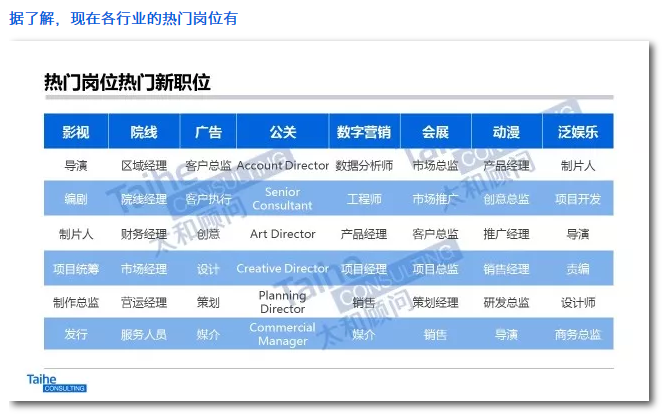The width and height of the screenshot is (664, 416).
Task: Select the 项目总监 cell
Action: (x=435, y=269)
